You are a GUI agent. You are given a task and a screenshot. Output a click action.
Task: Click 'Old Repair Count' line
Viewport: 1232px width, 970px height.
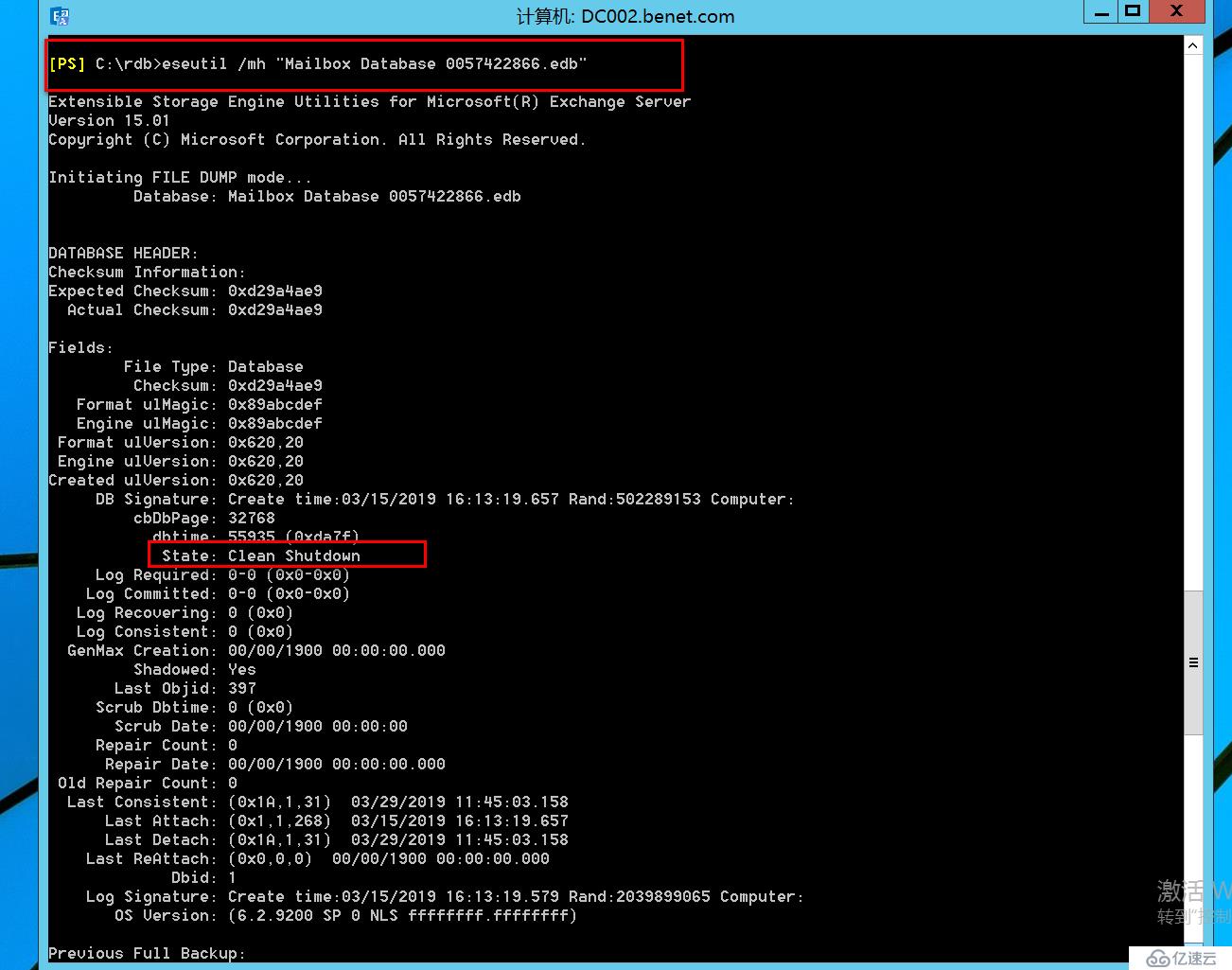pyautogui.click(x=147, y=783)
